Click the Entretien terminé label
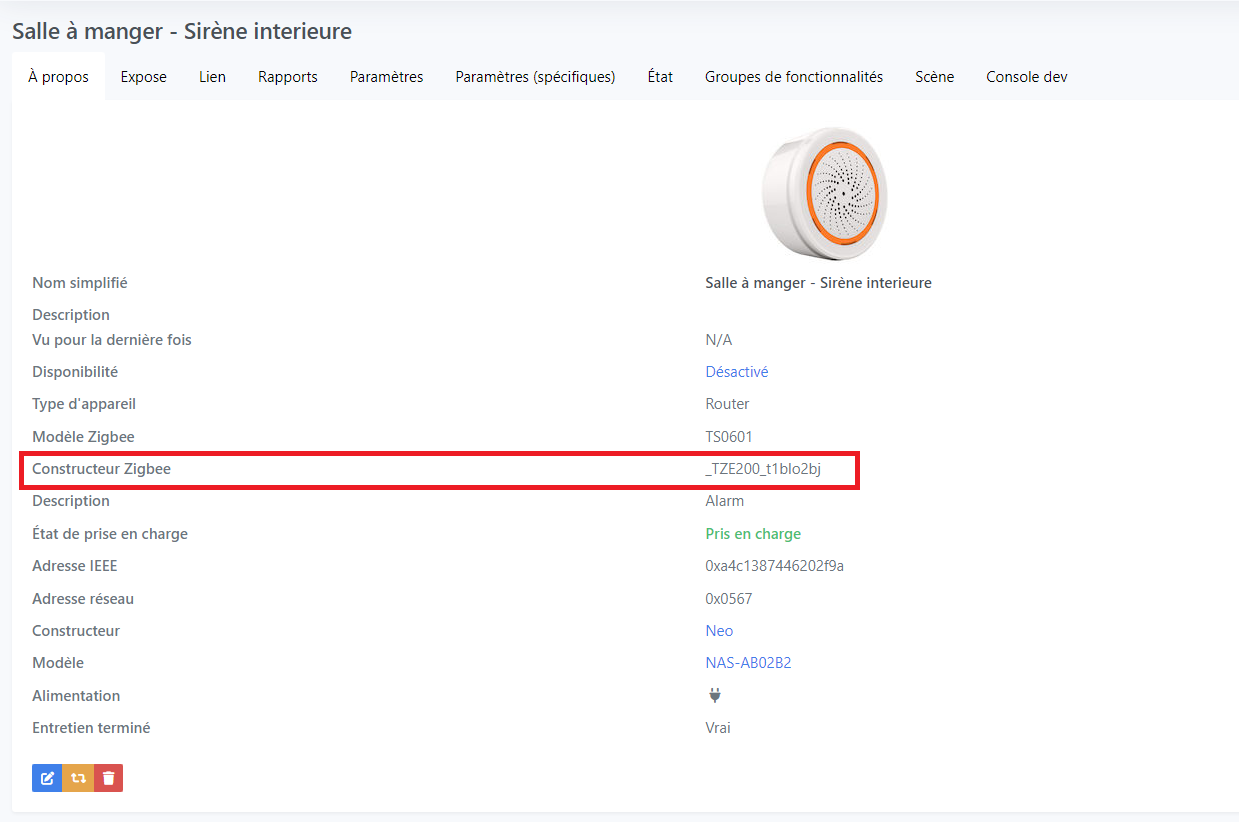The height and width of the screenshot is (822, 1239). [x=91, y=728]
